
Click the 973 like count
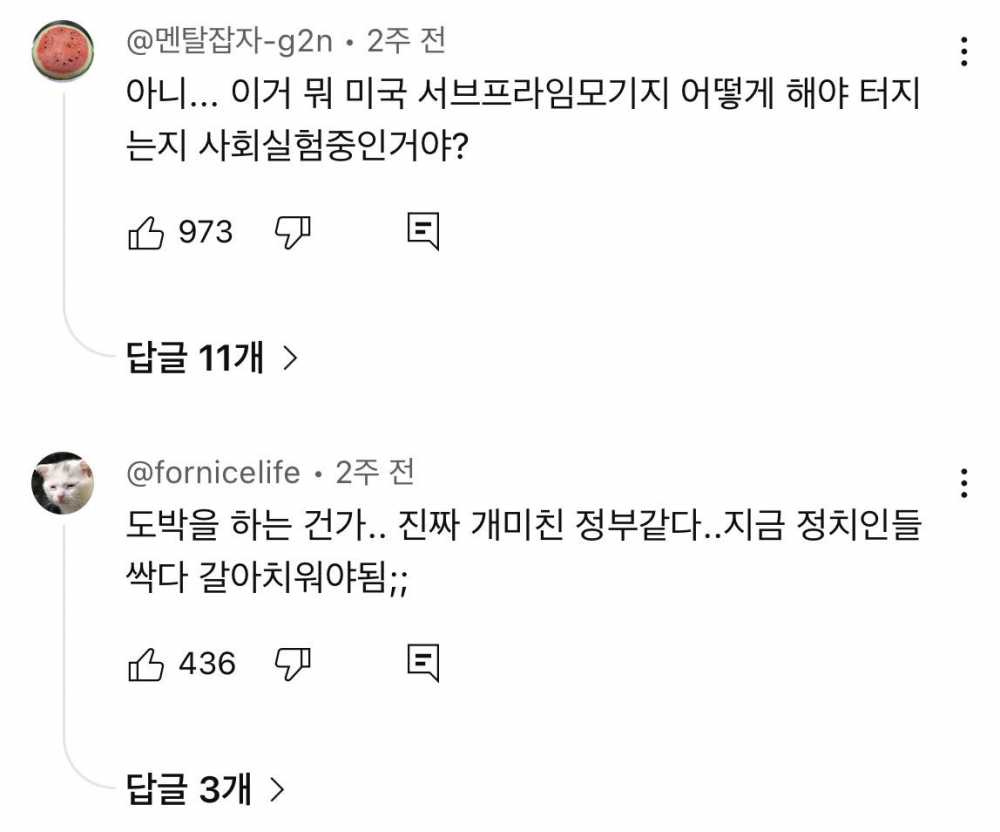[x=205, y=233]
